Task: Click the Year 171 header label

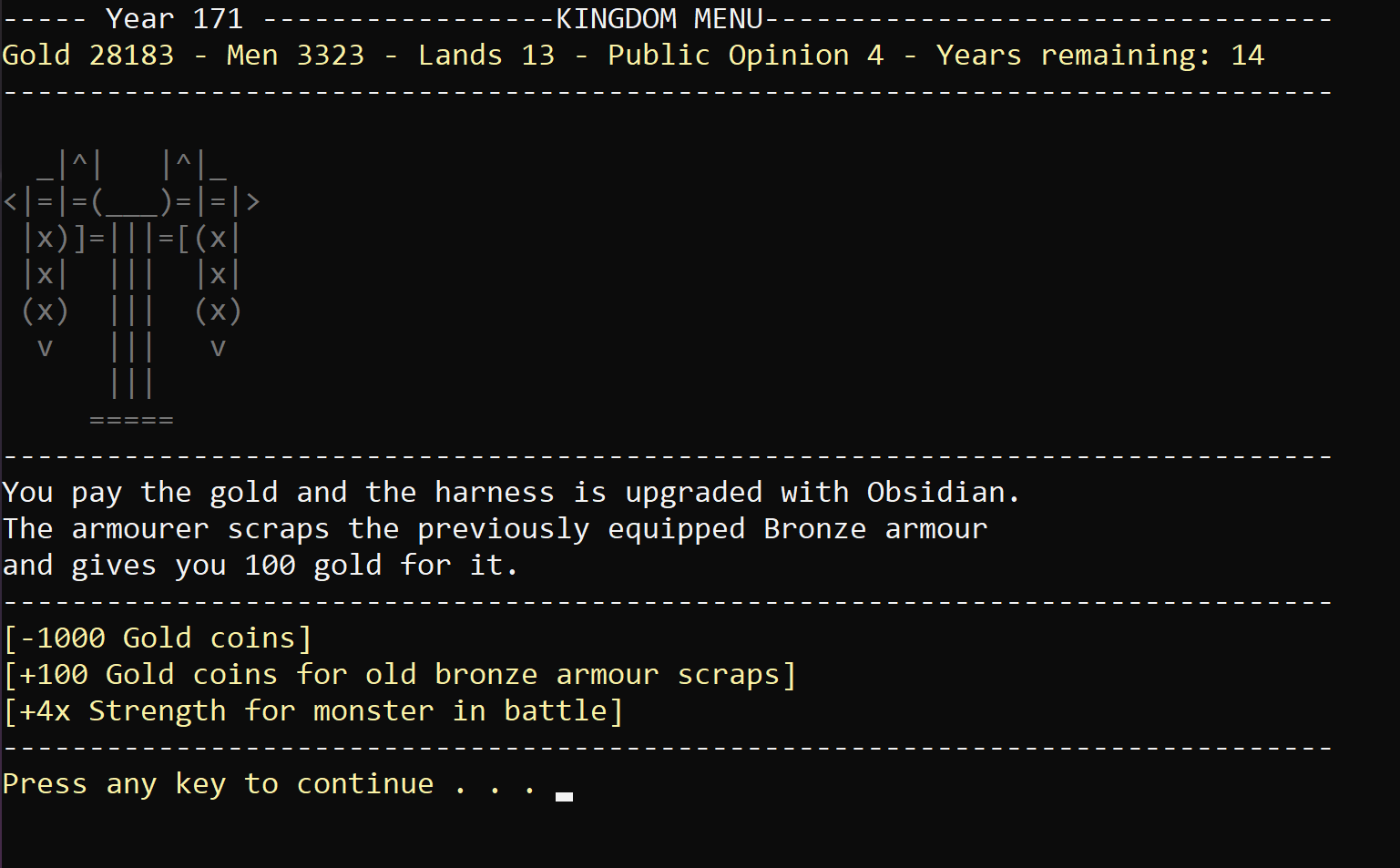Action: coord(174,19)
